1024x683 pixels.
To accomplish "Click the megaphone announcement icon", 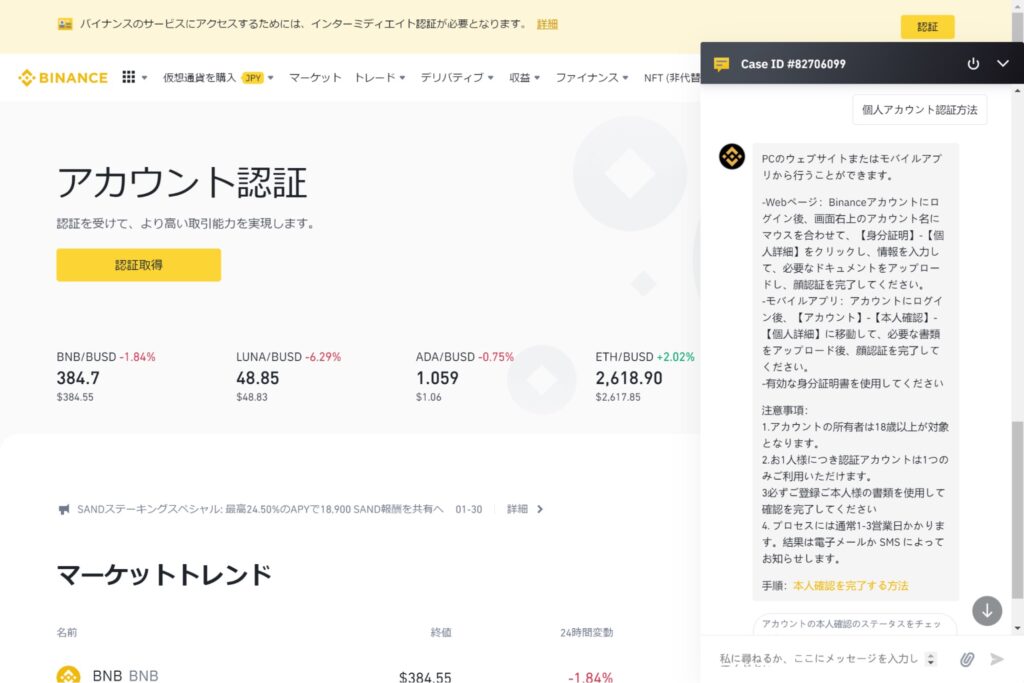I will point(63,509).
